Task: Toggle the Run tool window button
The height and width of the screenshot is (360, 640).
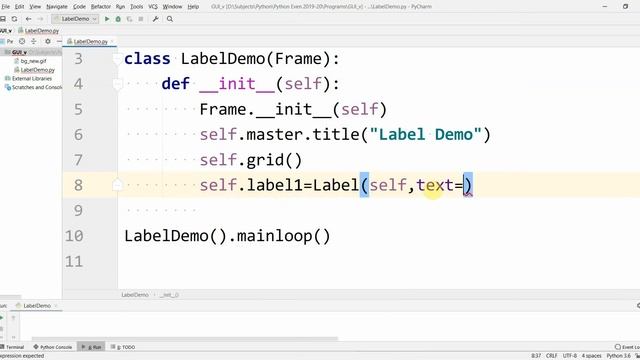Action: [91, 347]
